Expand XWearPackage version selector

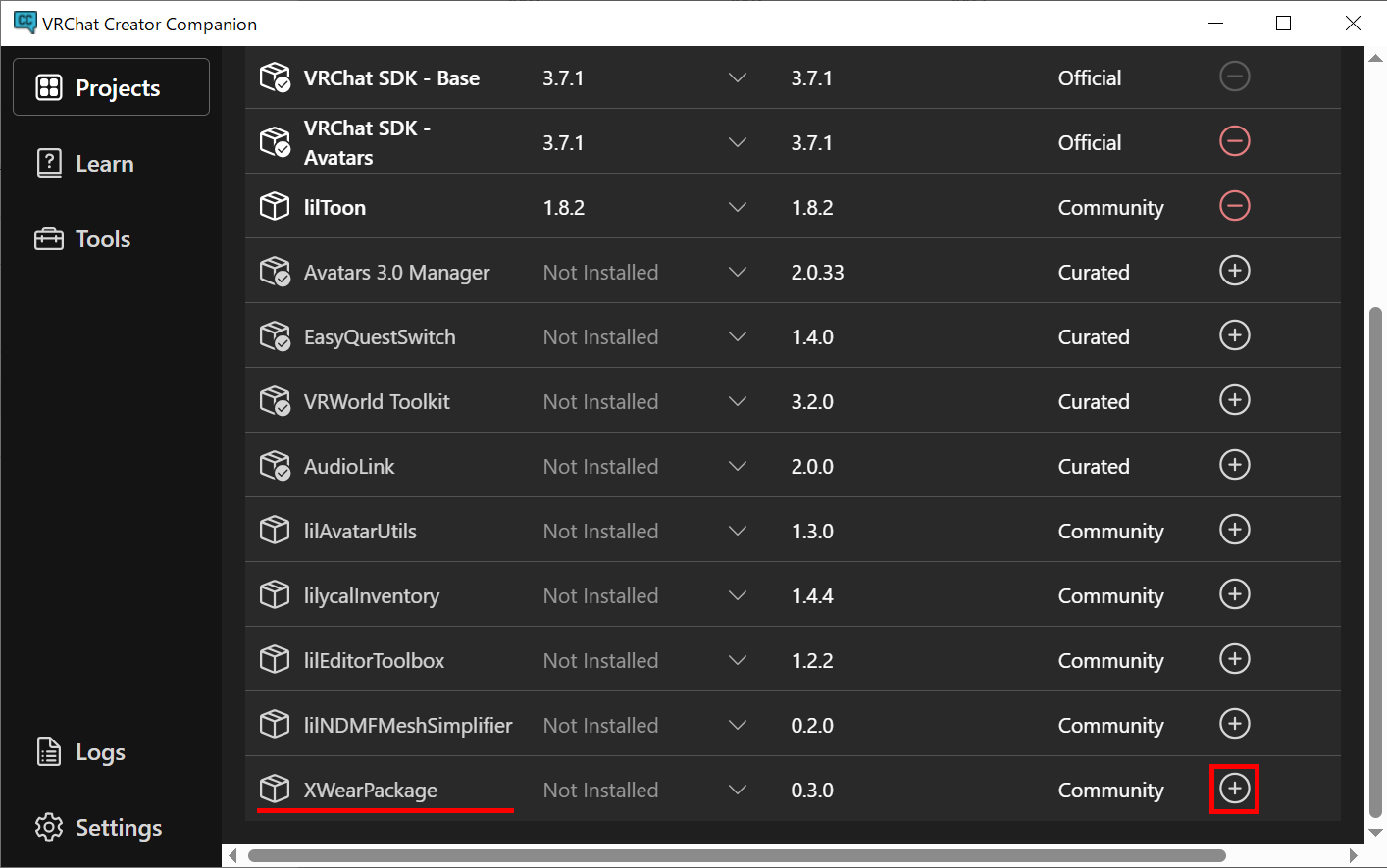click(x=737, y=790)
